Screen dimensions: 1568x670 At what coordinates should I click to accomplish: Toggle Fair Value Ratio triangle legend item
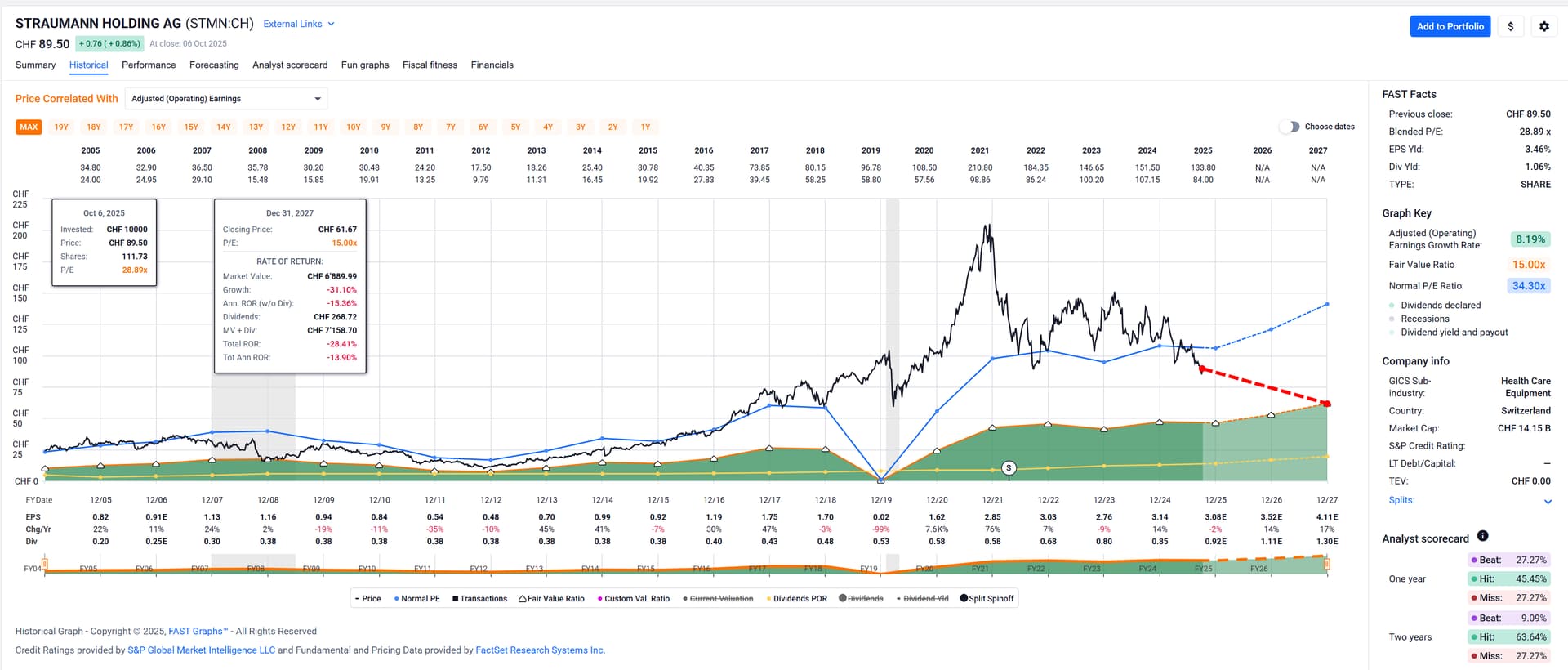(551, 599)
